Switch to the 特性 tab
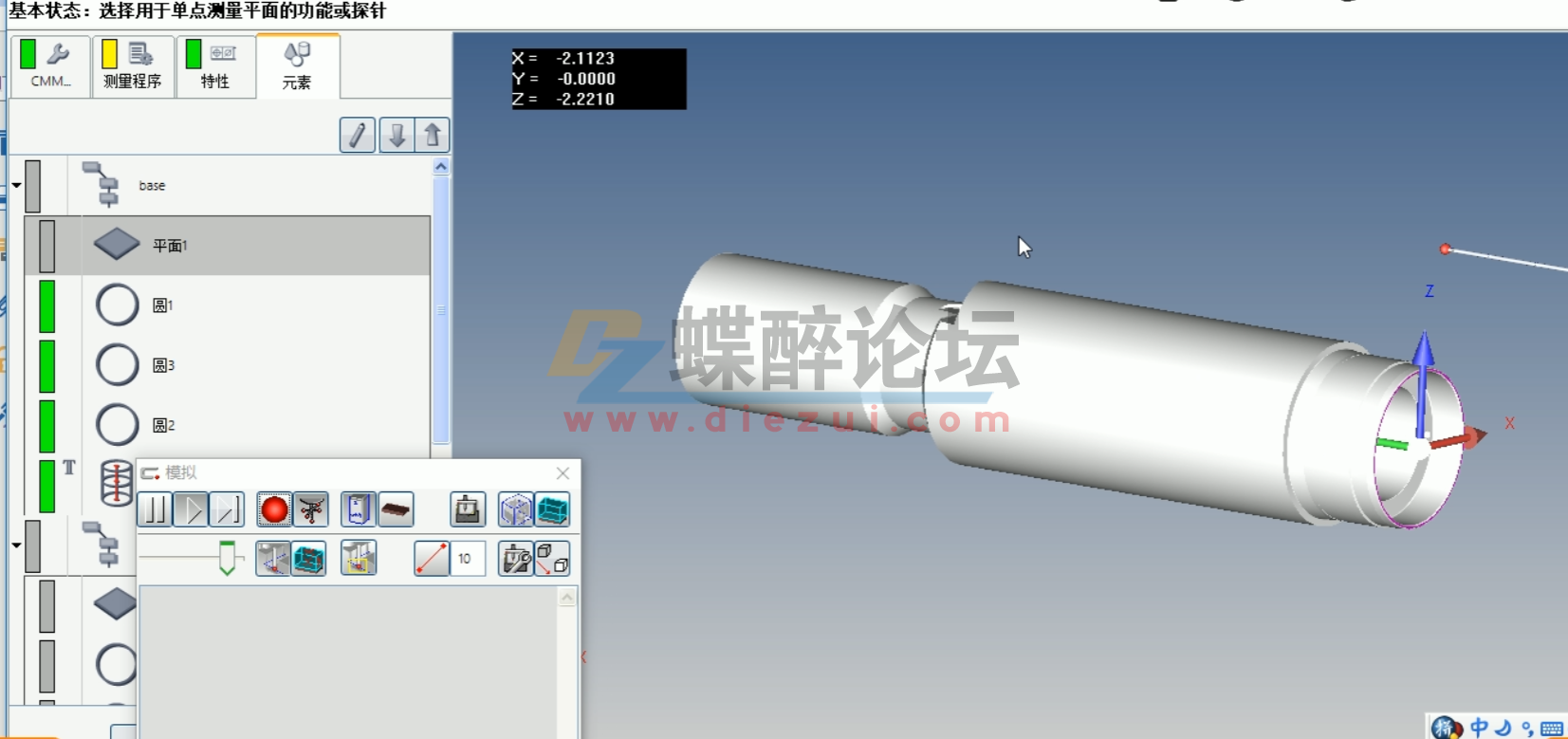This screenshot has height=739, width=1568. point(215,65)
